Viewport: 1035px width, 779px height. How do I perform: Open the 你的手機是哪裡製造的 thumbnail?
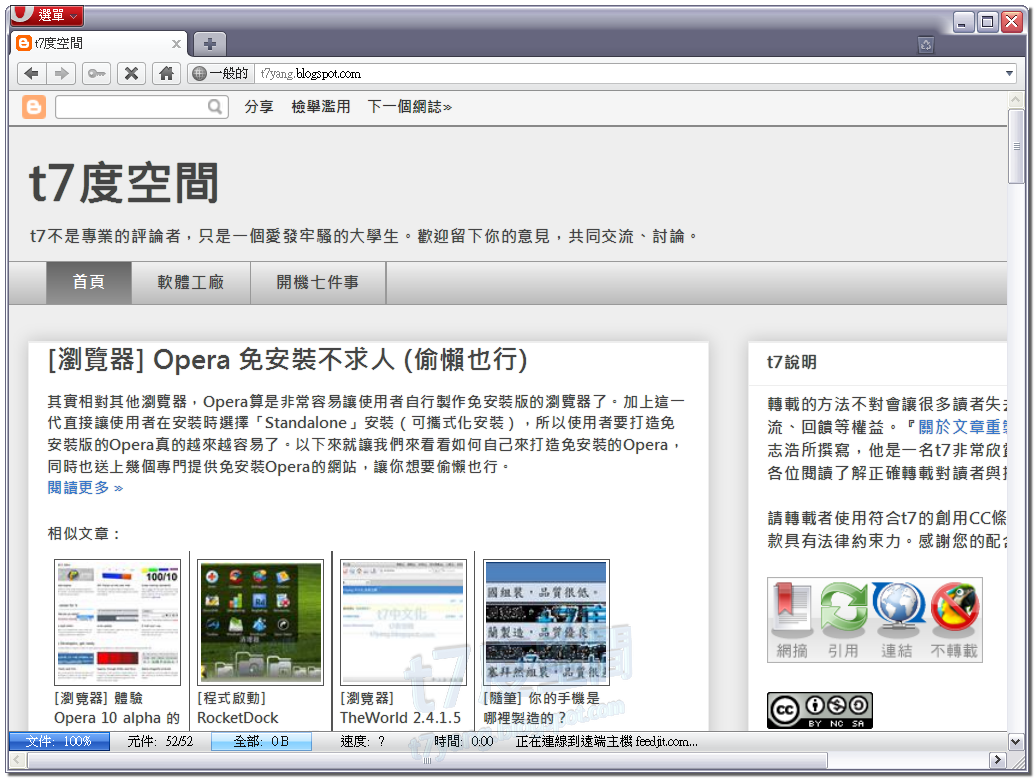pos(547,623)
